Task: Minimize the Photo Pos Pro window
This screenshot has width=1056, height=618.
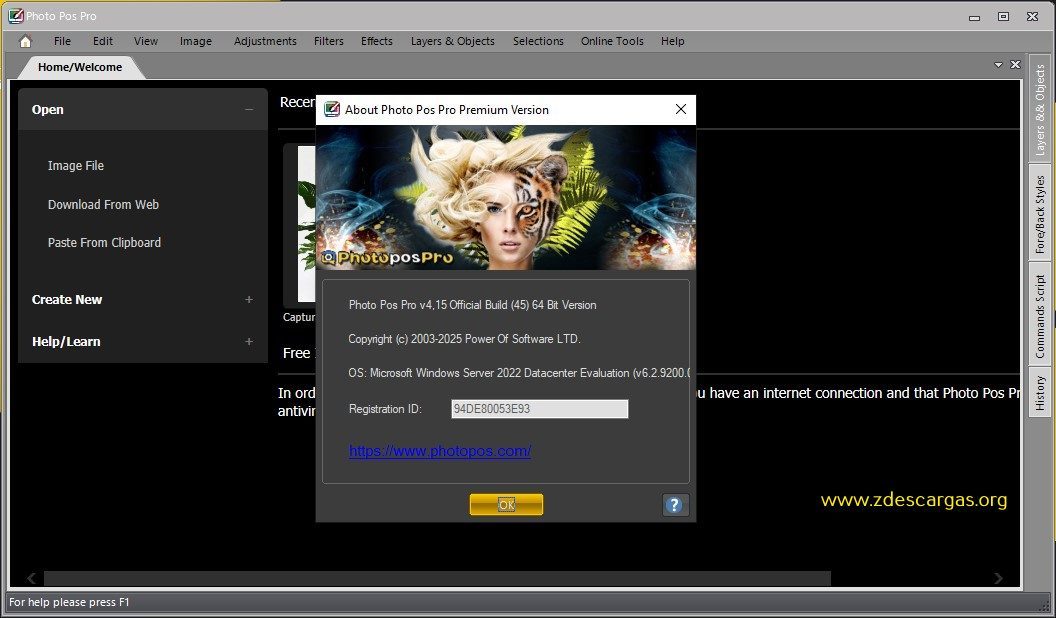Action: (975, 17)
